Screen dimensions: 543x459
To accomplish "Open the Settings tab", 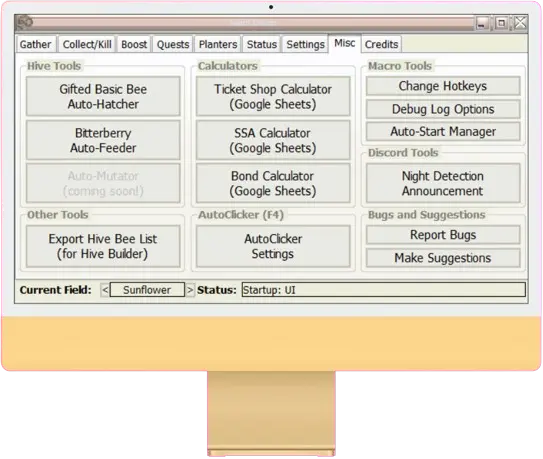I will click(305, 44).
